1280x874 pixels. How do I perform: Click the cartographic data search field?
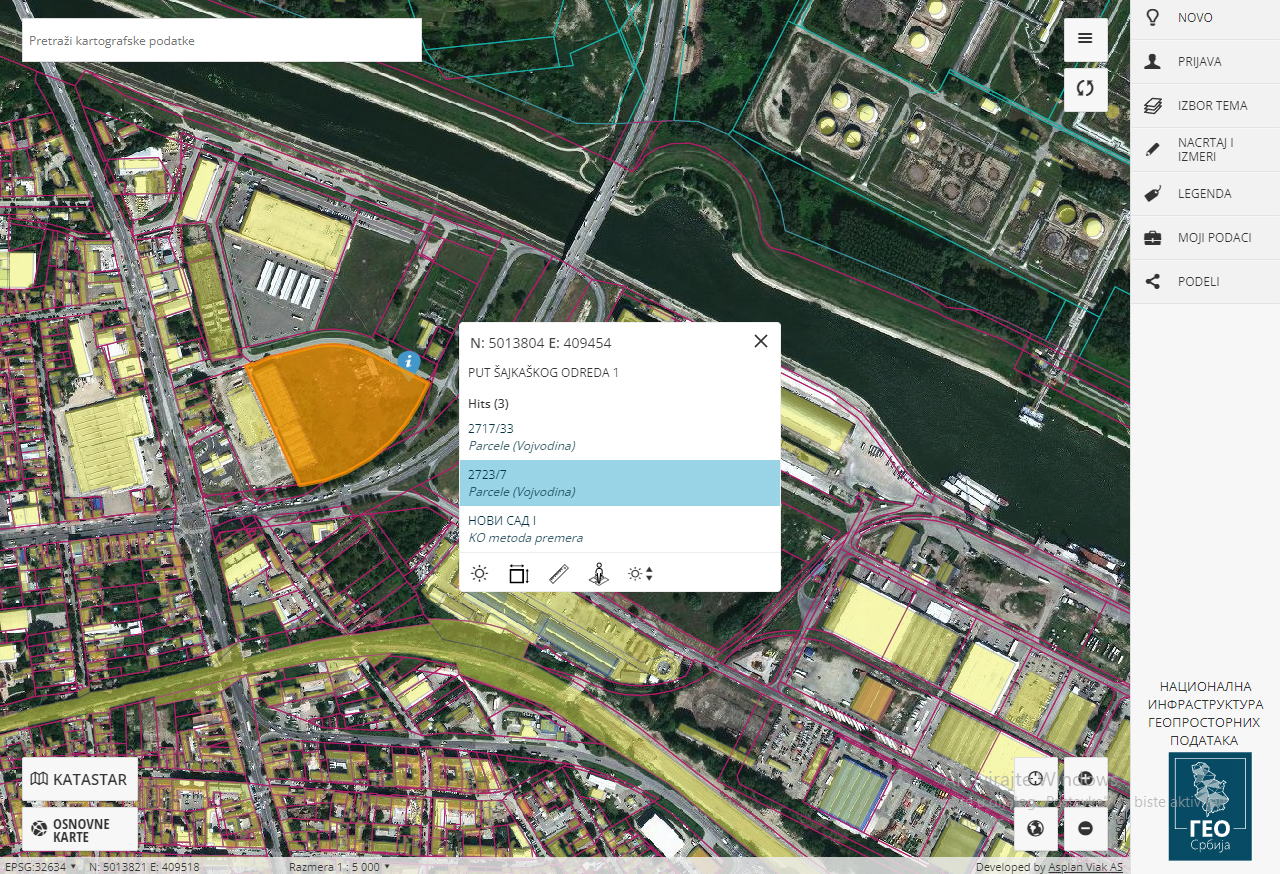pyautogui.click(x=221, y=41)
